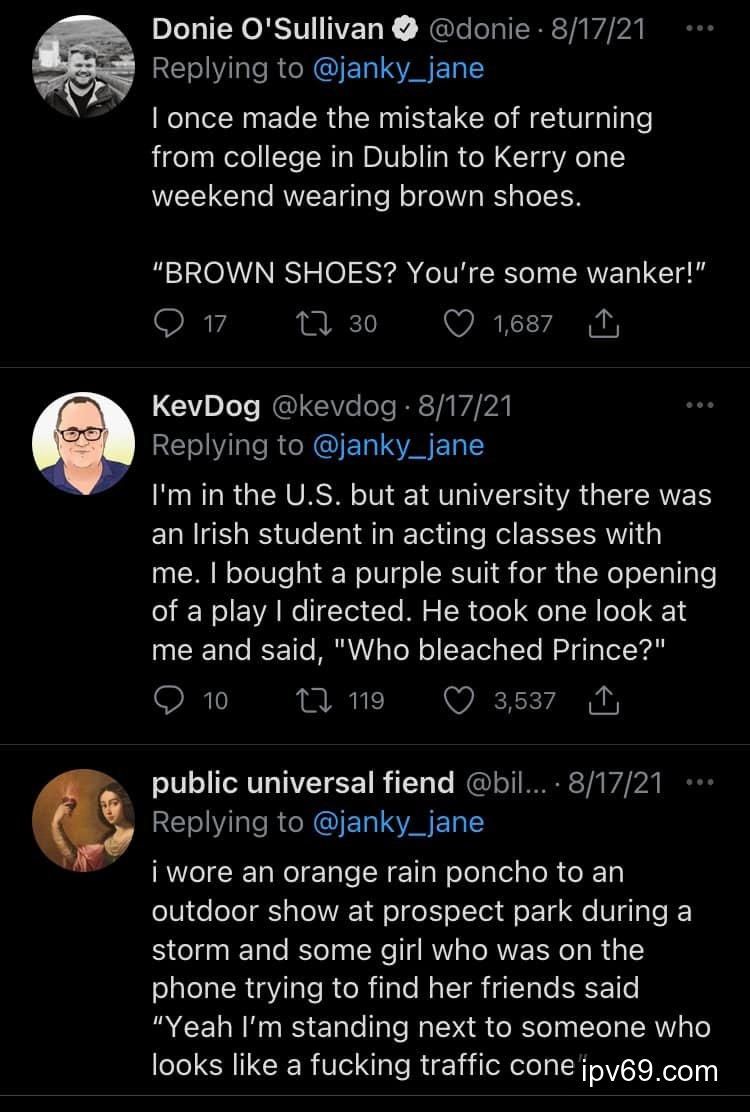This screenshot has height=1112, width=750.
Task: Open Donie O'Sullivan's profile picture
Action: 83,68
